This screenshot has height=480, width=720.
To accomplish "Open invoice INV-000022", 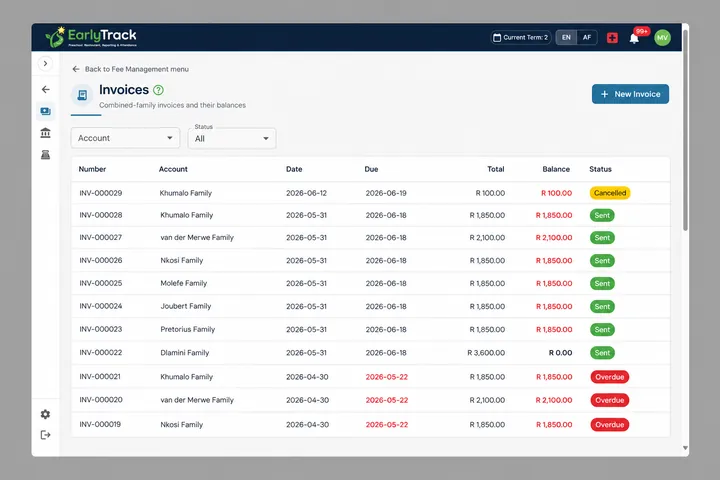I will coord(370,353).
